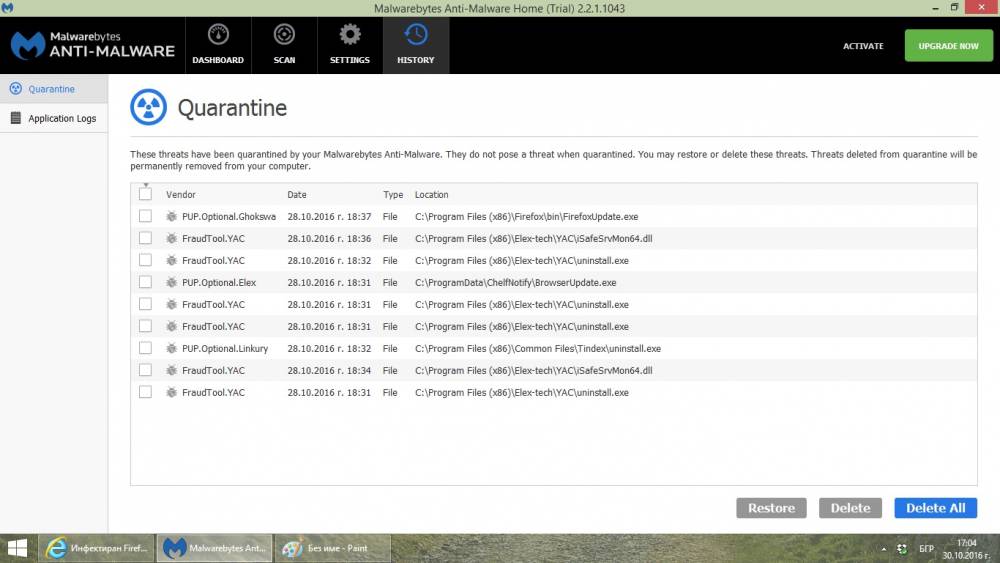Click the Malwarebytes Anti-Malware logo

92,45
